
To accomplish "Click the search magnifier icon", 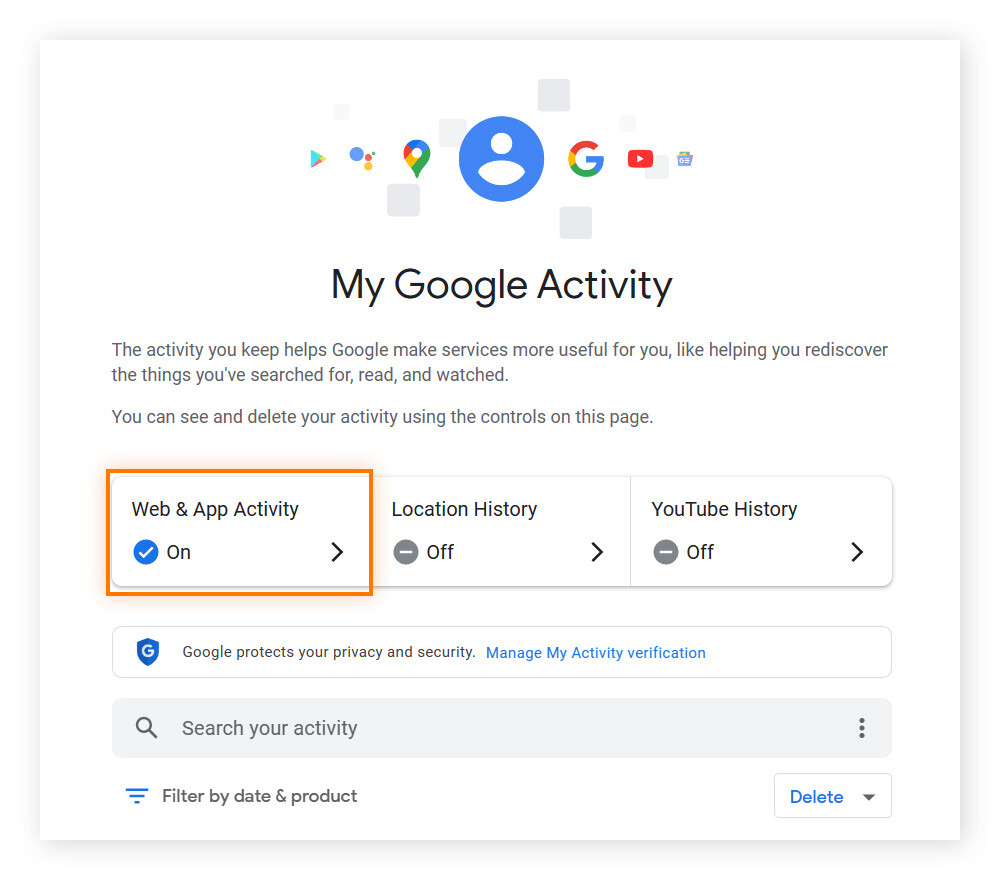I will (146, 727).
